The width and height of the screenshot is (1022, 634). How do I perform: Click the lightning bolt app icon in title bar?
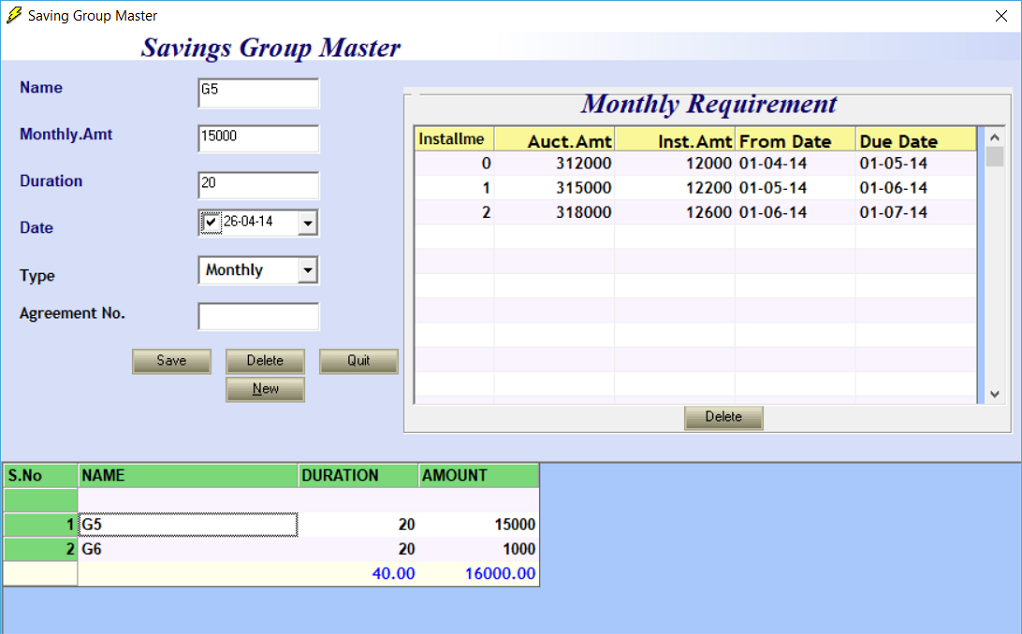14,16
